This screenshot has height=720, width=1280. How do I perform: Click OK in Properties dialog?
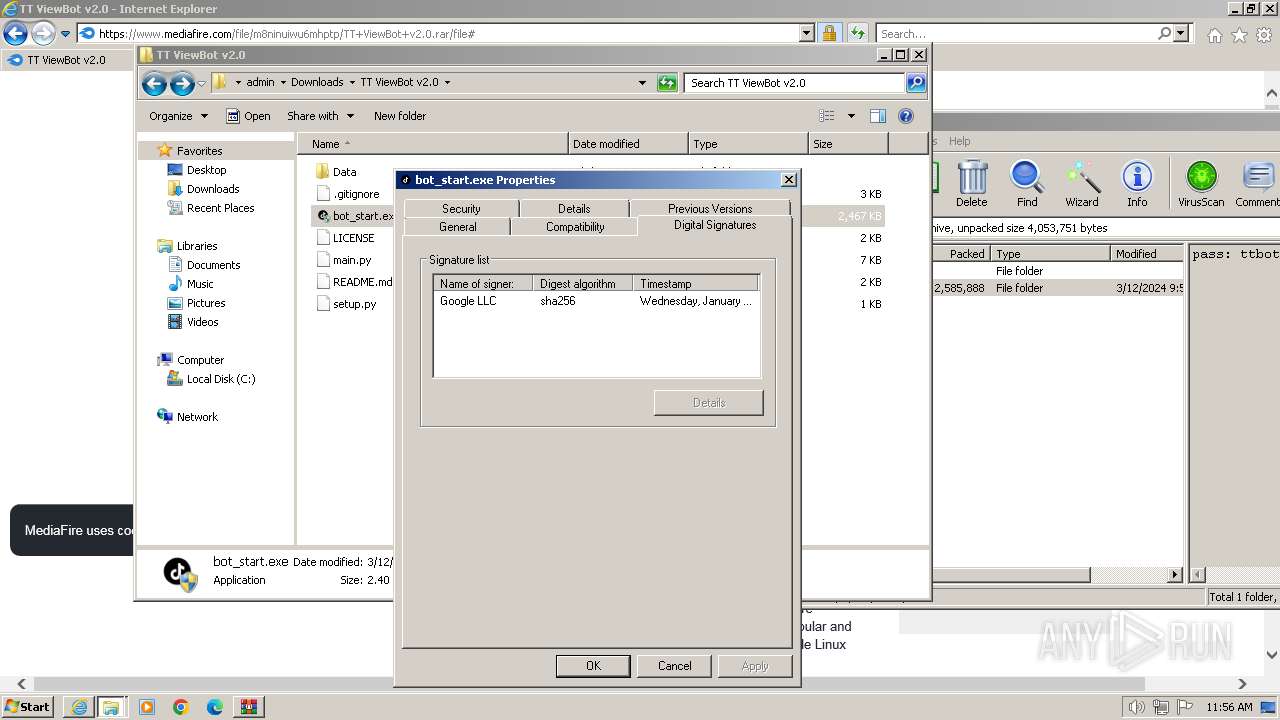coord(593,666)
